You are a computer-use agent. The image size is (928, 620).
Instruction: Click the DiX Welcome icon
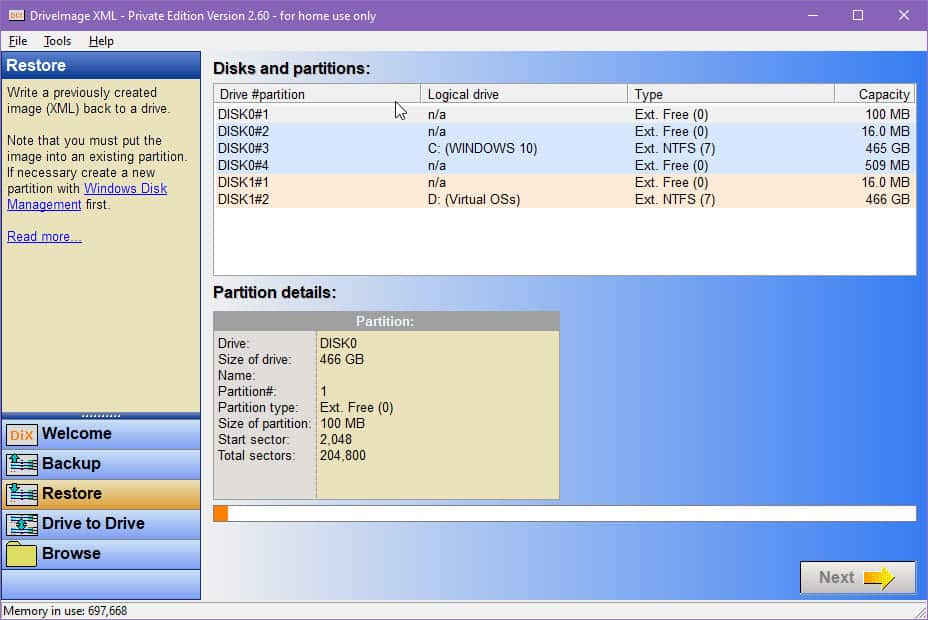(x=22, y=435)
